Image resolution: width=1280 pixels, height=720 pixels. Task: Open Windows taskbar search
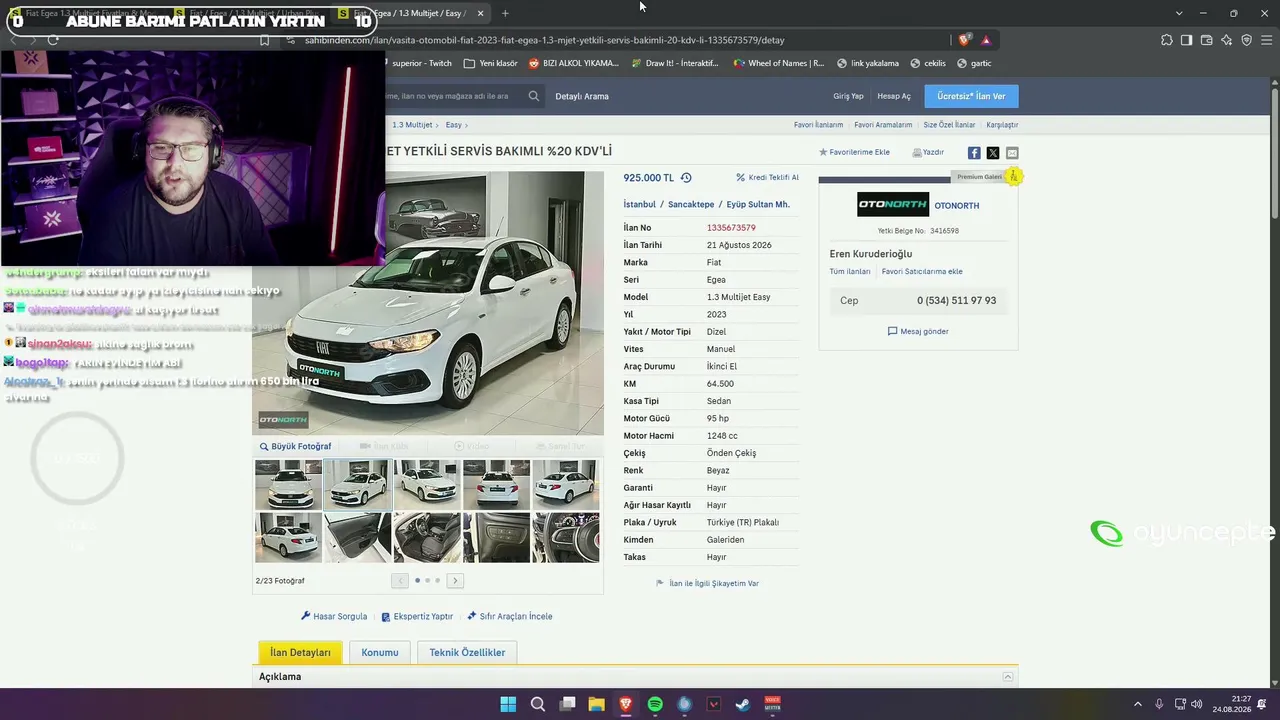coord(538,704)
